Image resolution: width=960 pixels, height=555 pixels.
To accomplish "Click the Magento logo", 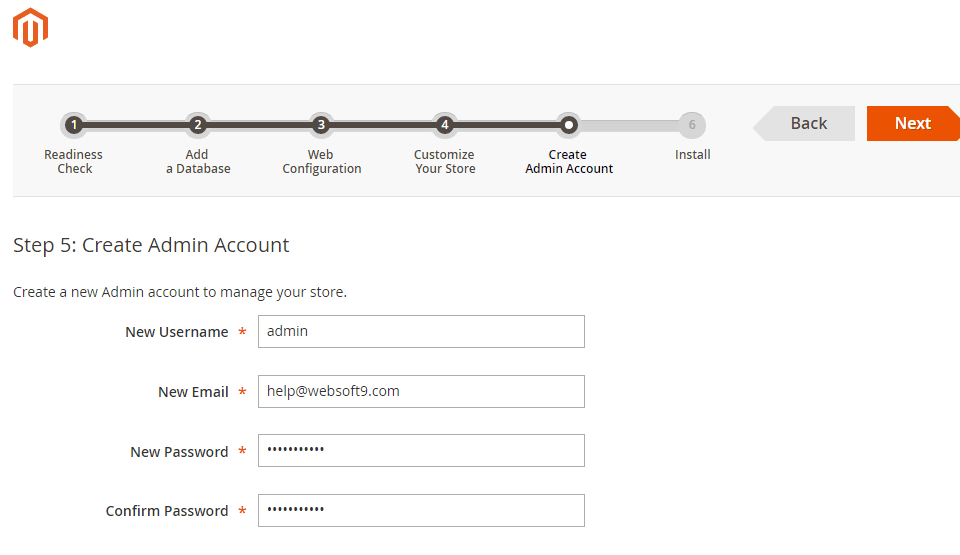I will tap(31, 28).
